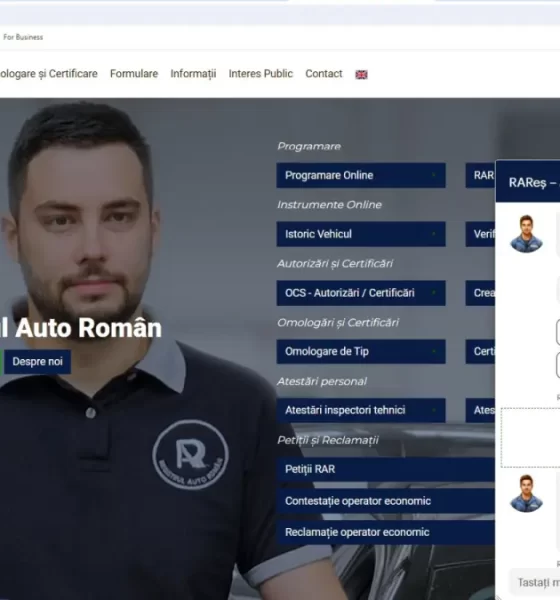Click the RAR logo on the polo shirt

click(x=191, y=455)
